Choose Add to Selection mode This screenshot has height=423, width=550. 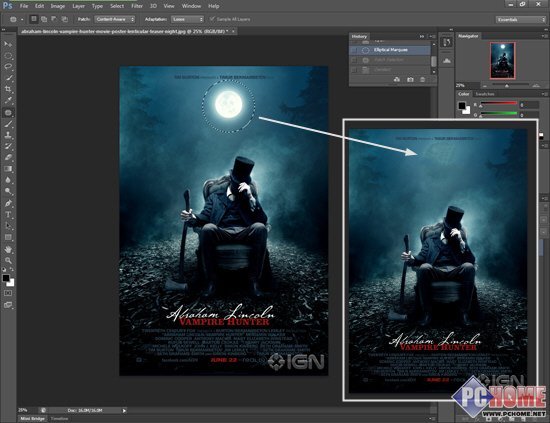[x=44, y=19]
